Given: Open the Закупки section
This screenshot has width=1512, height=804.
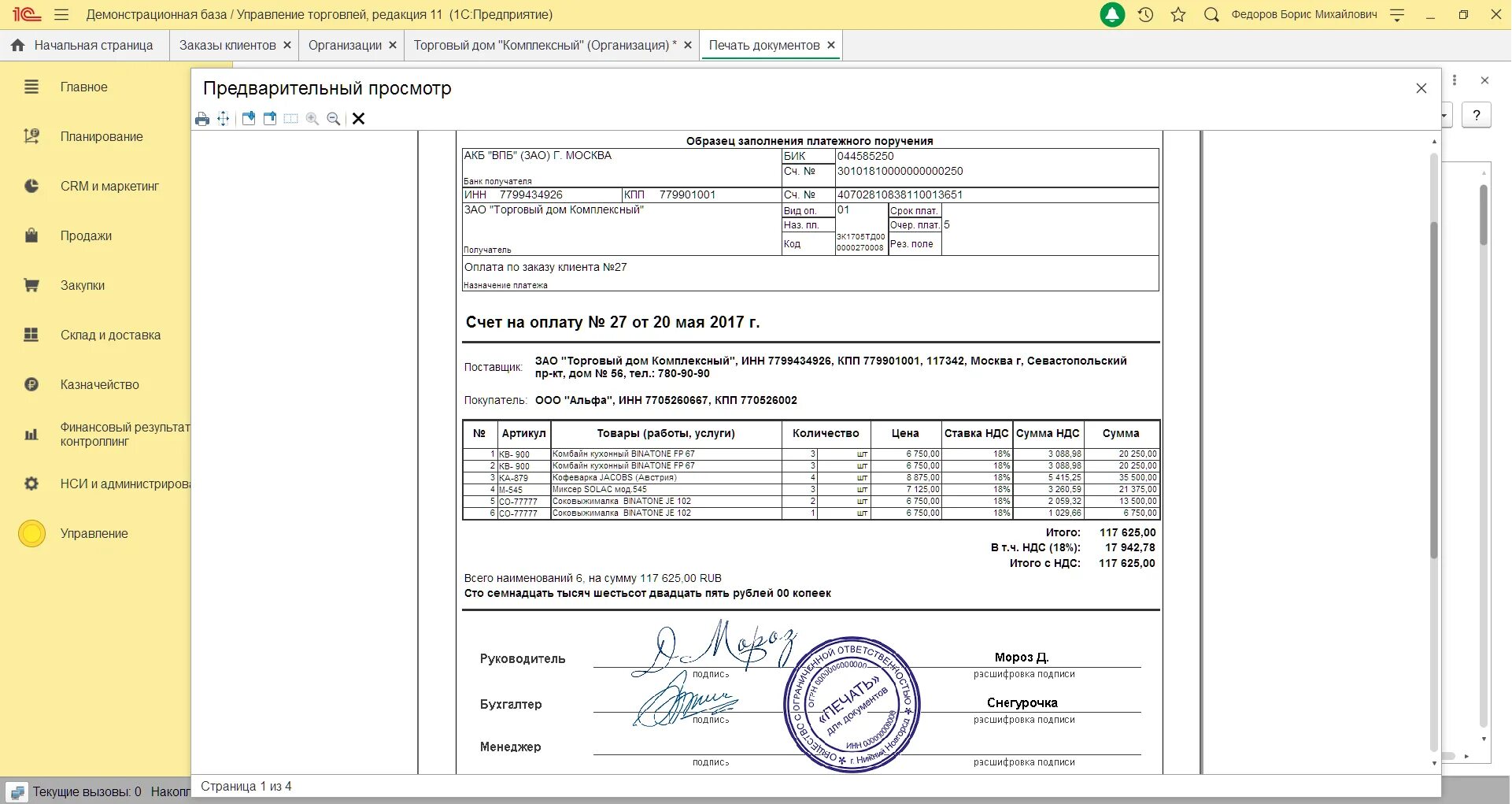Looking at the screenshot, I should point(83,286).
